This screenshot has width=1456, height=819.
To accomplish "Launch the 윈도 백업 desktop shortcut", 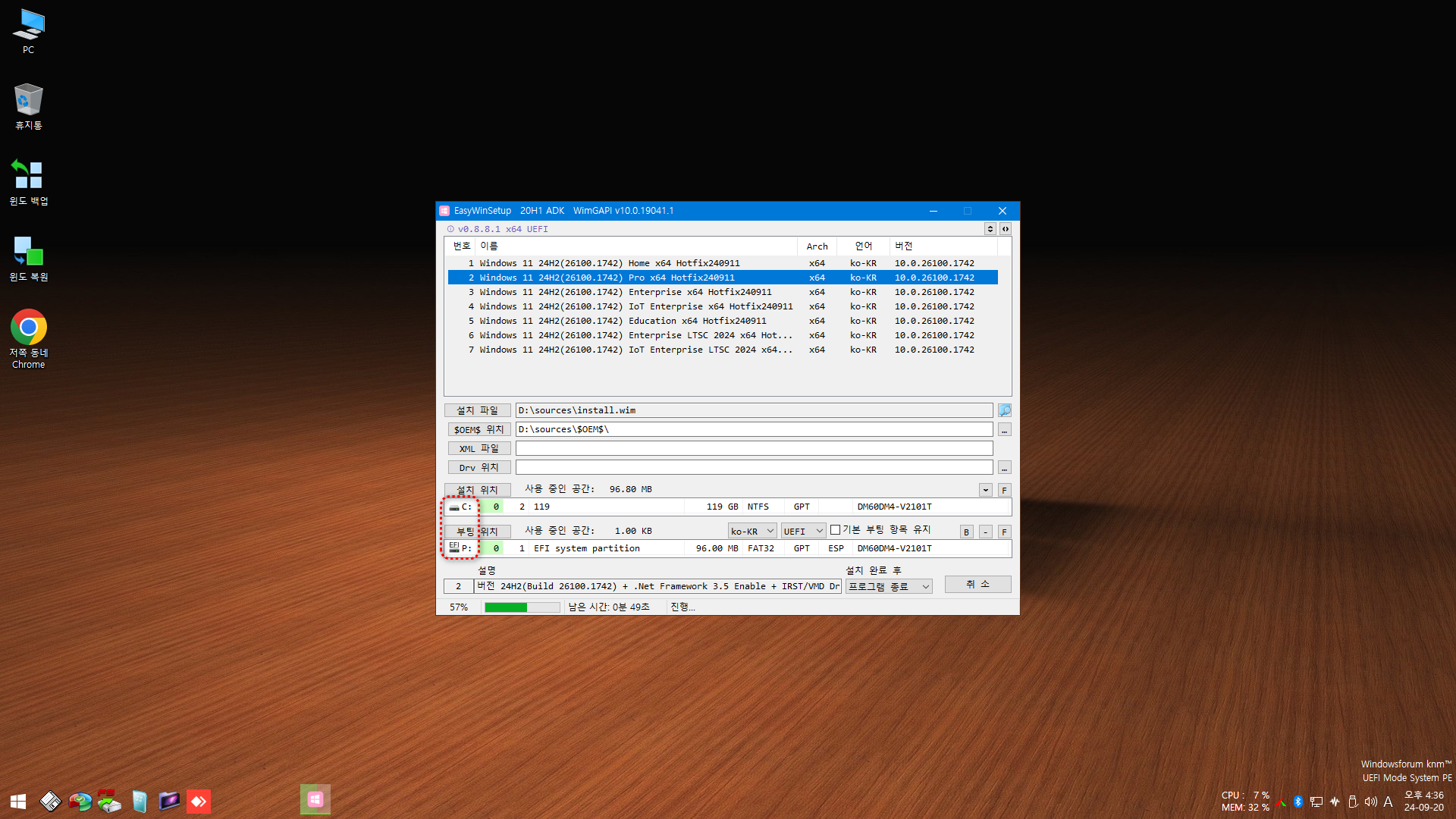I will coord(28,182).
